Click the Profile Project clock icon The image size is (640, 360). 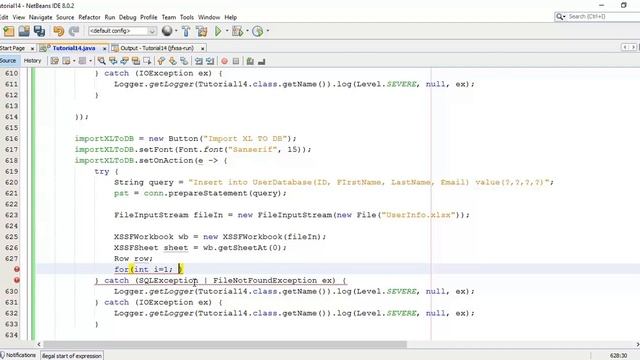pyautogui.click(x=258, y=31)
